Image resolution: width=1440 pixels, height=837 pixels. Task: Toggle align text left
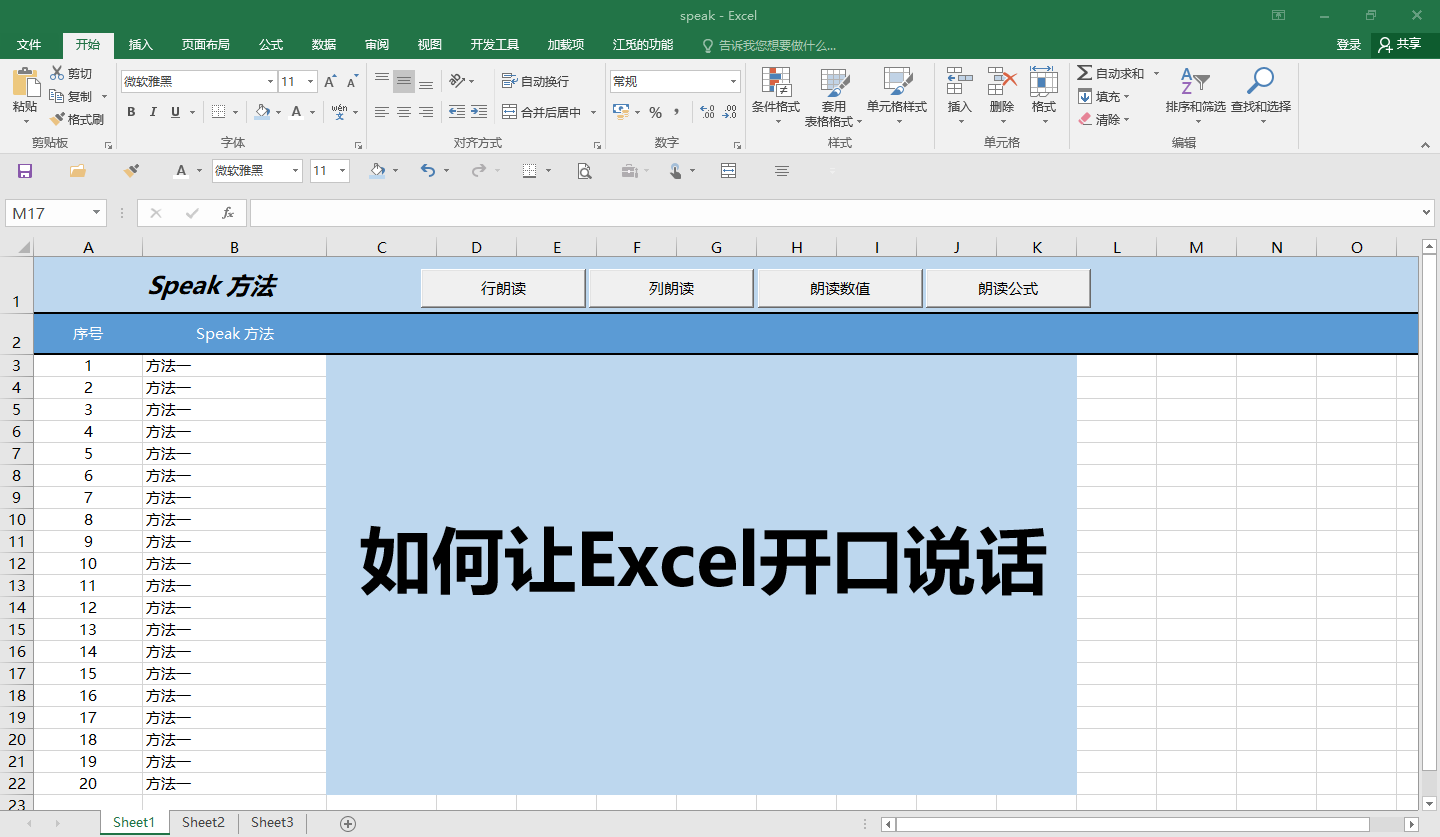(x=382, y=112)
